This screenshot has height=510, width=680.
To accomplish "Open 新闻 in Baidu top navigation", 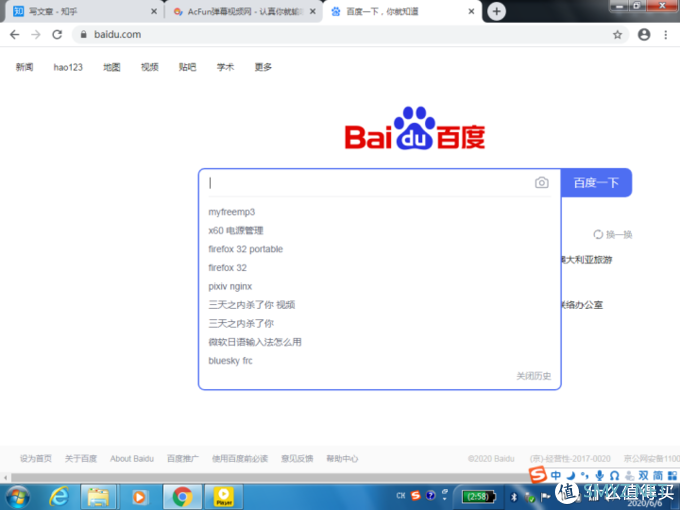I will [x=24, y=67].
